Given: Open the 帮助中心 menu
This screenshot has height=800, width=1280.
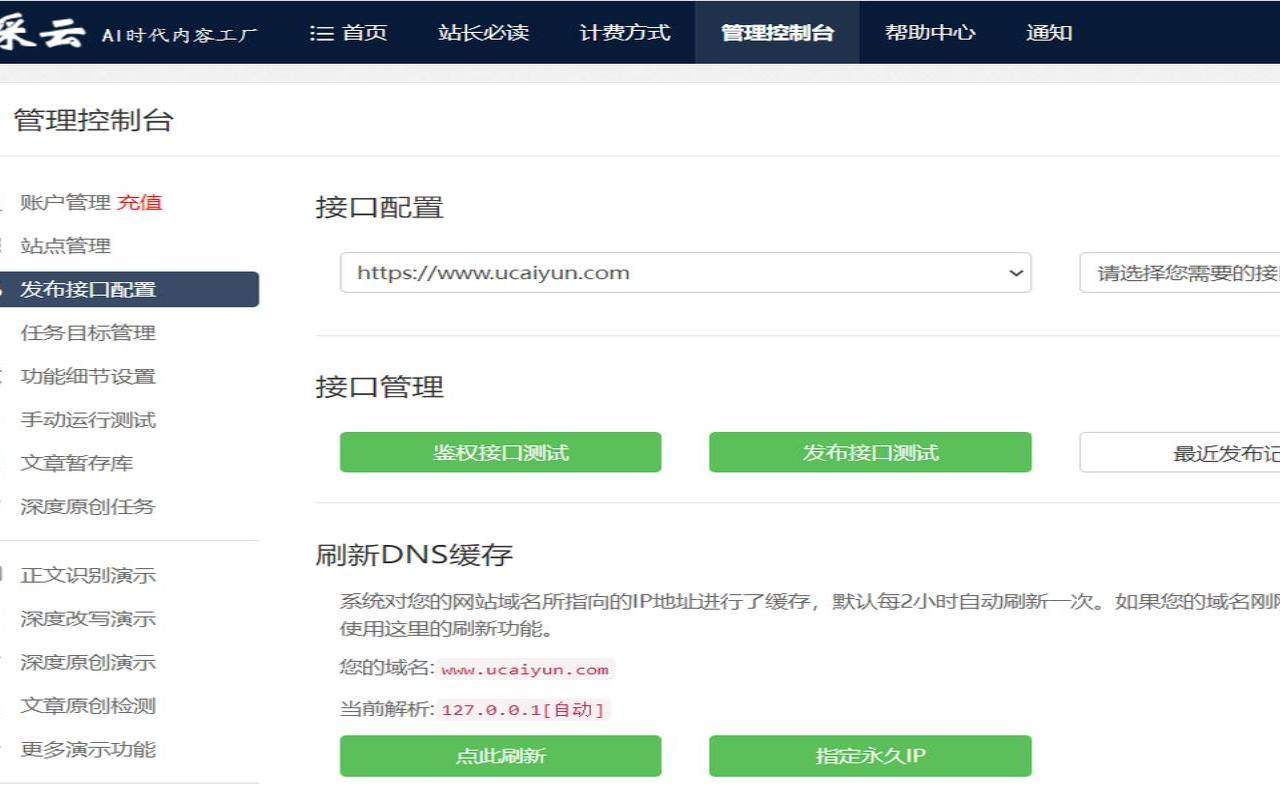Looking at the screenshot, I should click(x=929, y=31).
